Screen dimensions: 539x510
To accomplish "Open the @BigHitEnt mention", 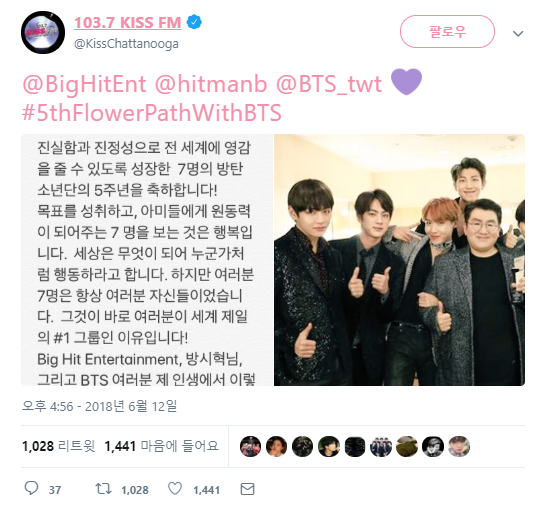I will [x=85, y=84].
